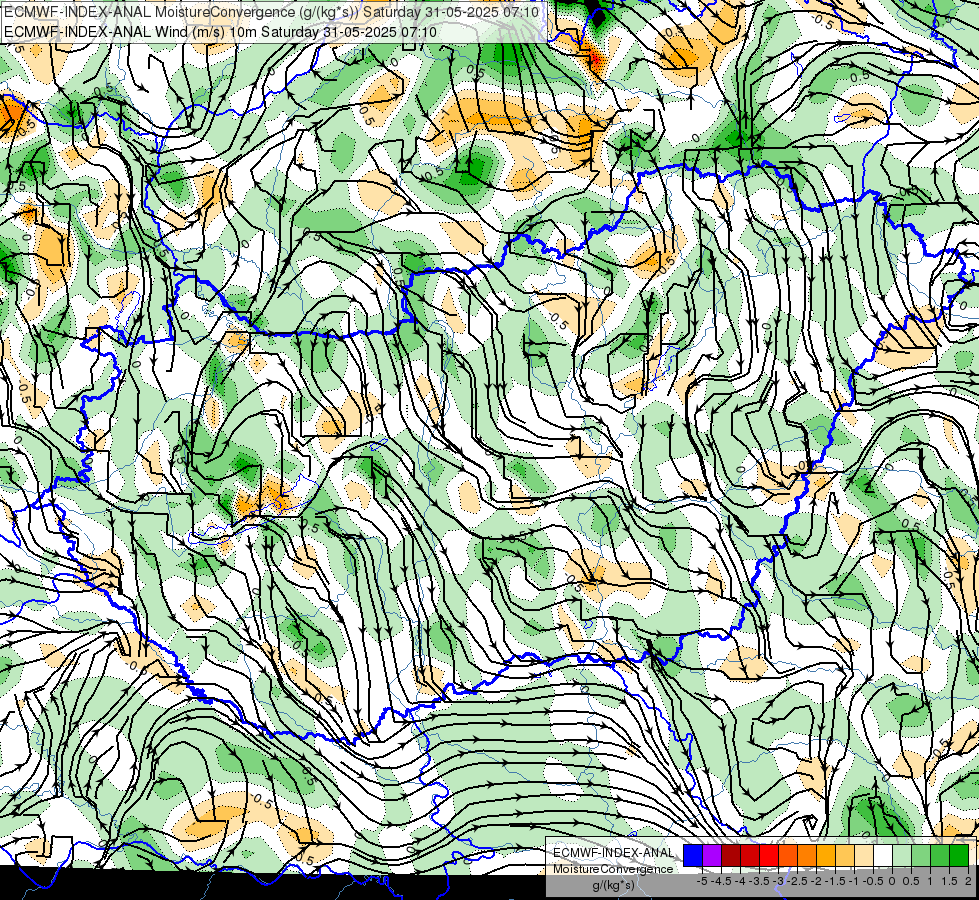Click the Wind (m/s) 10m title line

(220, 32)
